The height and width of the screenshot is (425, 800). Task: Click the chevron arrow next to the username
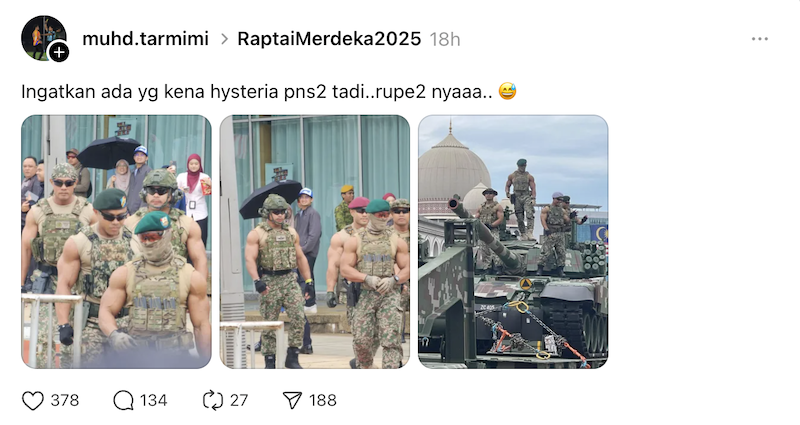click(x=224, y=39)
